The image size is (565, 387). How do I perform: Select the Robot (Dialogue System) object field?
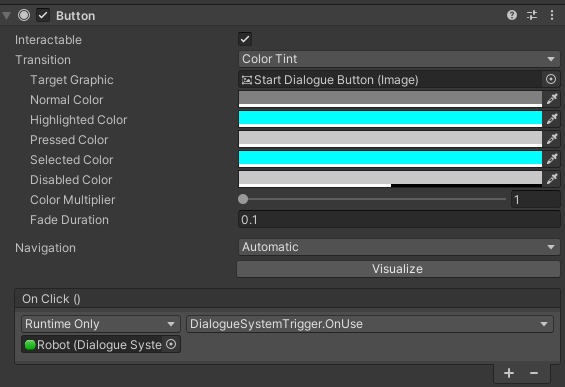(92, 344)
